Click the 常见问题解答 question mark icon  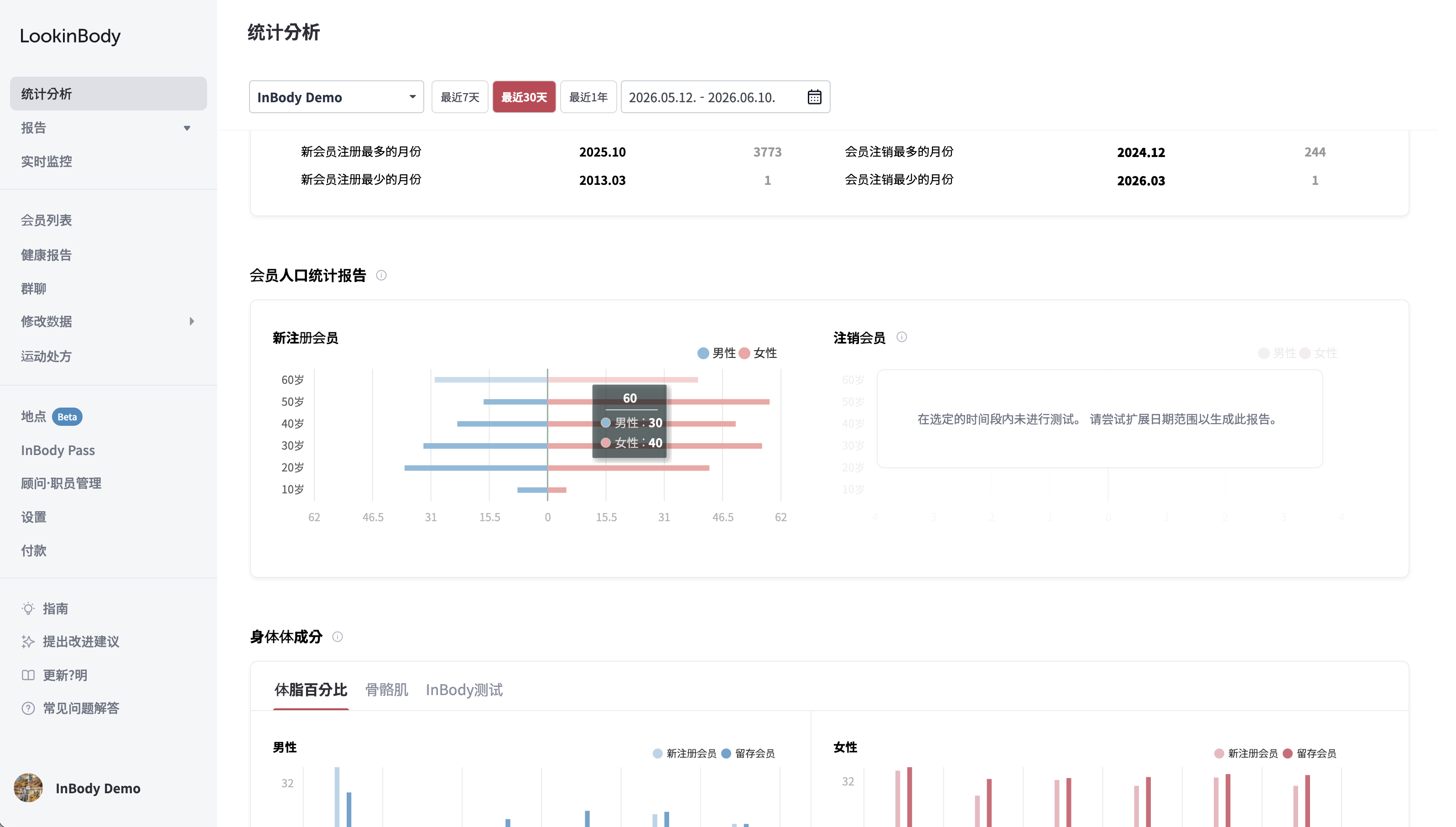tap(28, 708)
